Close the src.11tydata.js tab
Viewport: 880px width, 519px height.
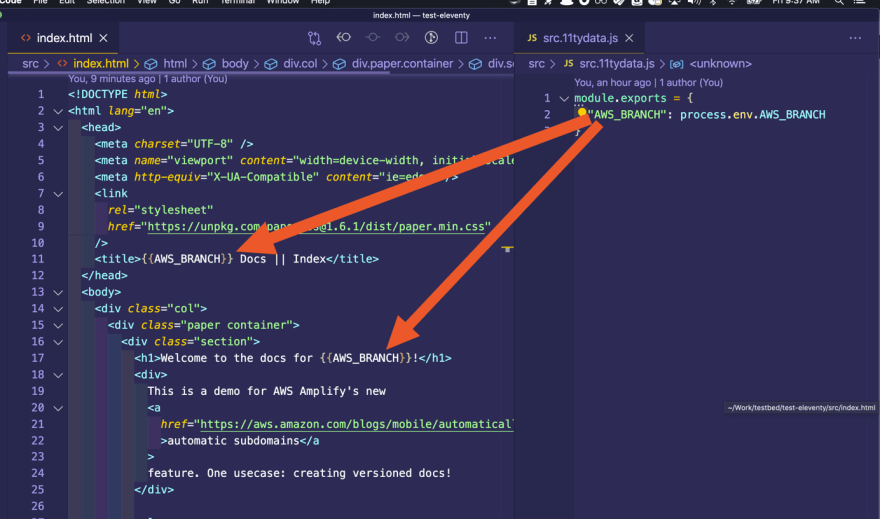click(x=629, y=38)
